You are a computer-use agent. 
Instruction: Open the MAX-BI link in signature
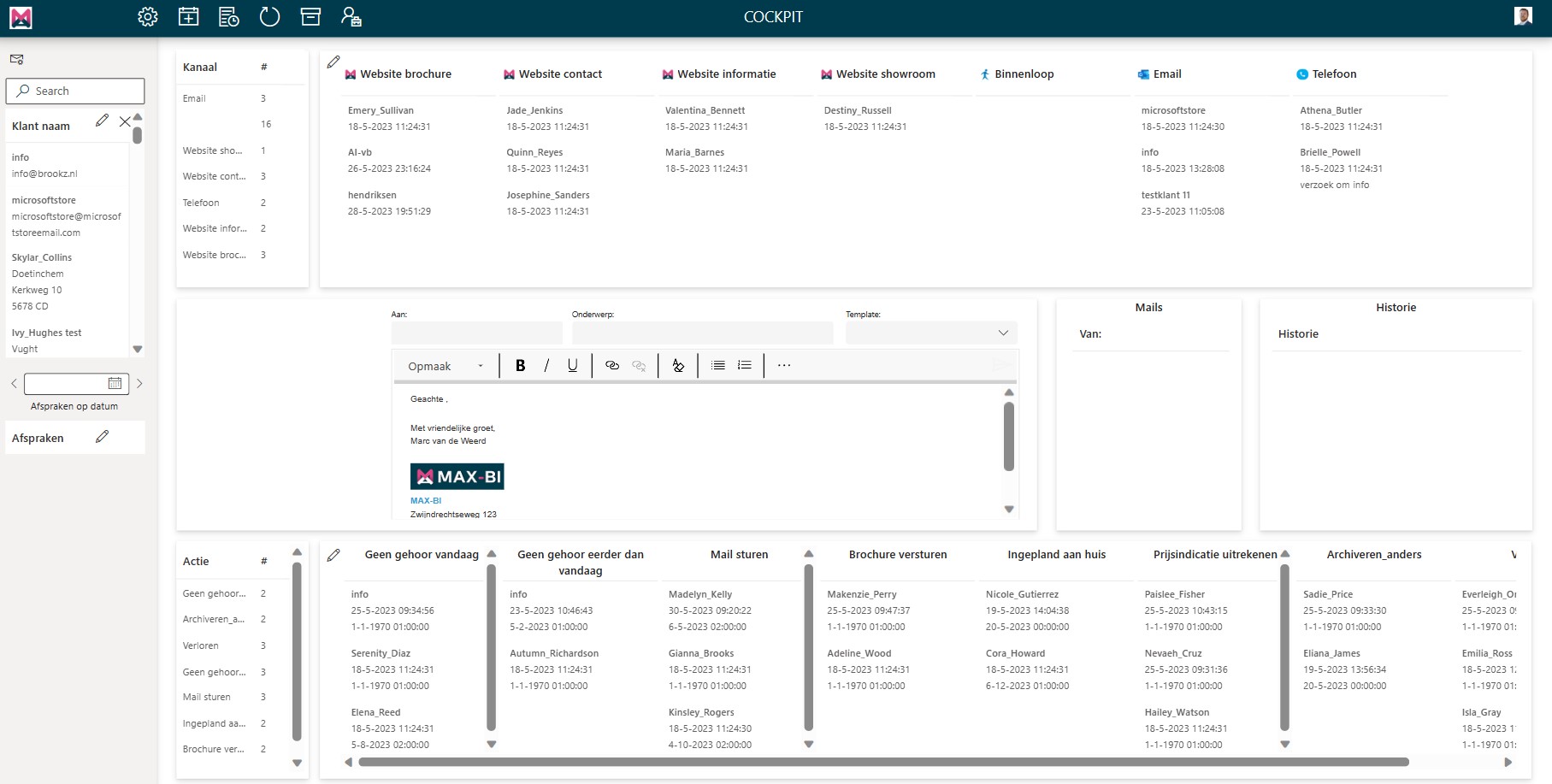point(426,501)
